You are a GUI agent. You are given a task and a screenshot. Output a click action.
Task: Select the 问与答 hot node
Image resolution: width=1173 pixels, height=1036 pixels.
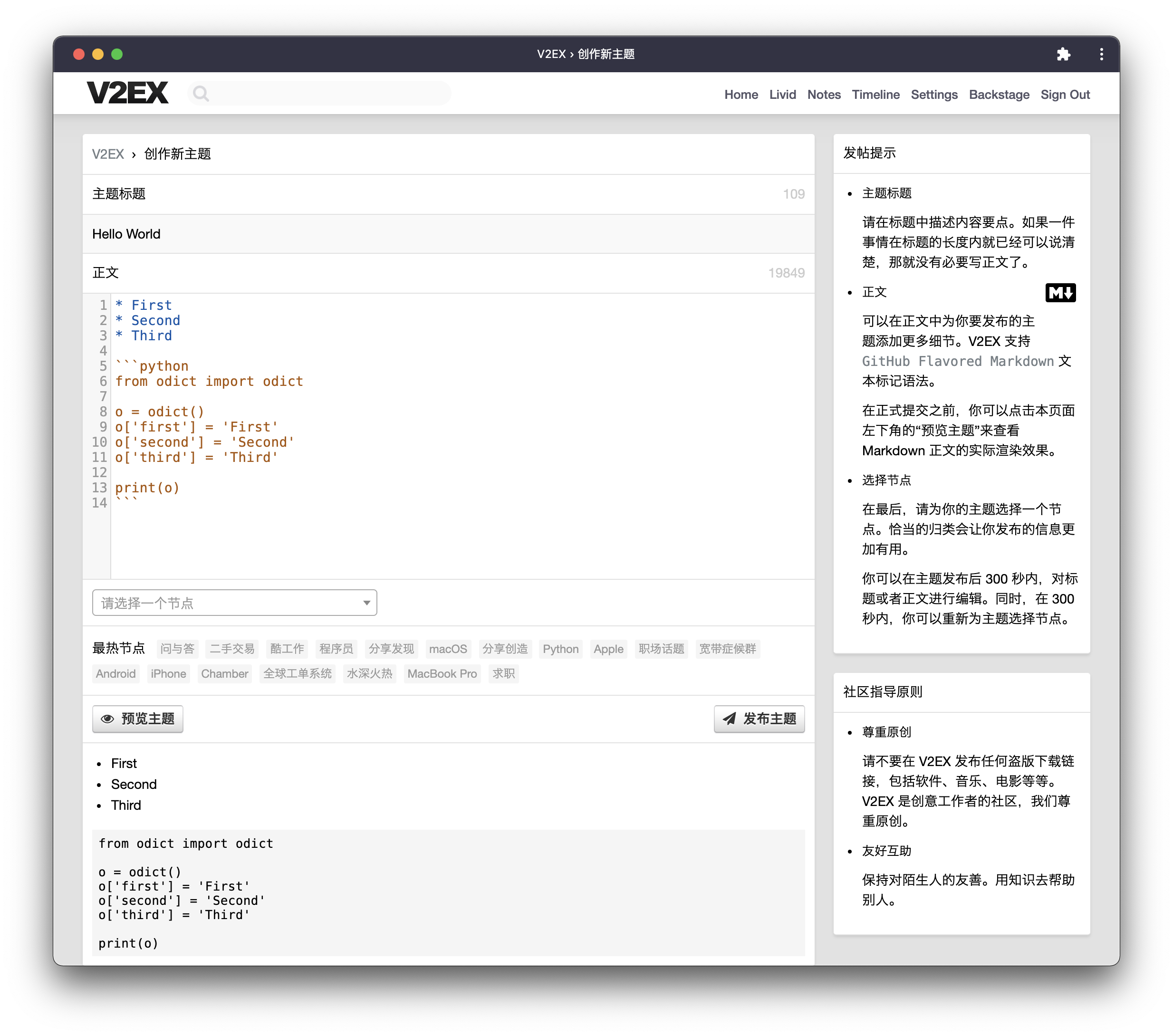[177, 649]
